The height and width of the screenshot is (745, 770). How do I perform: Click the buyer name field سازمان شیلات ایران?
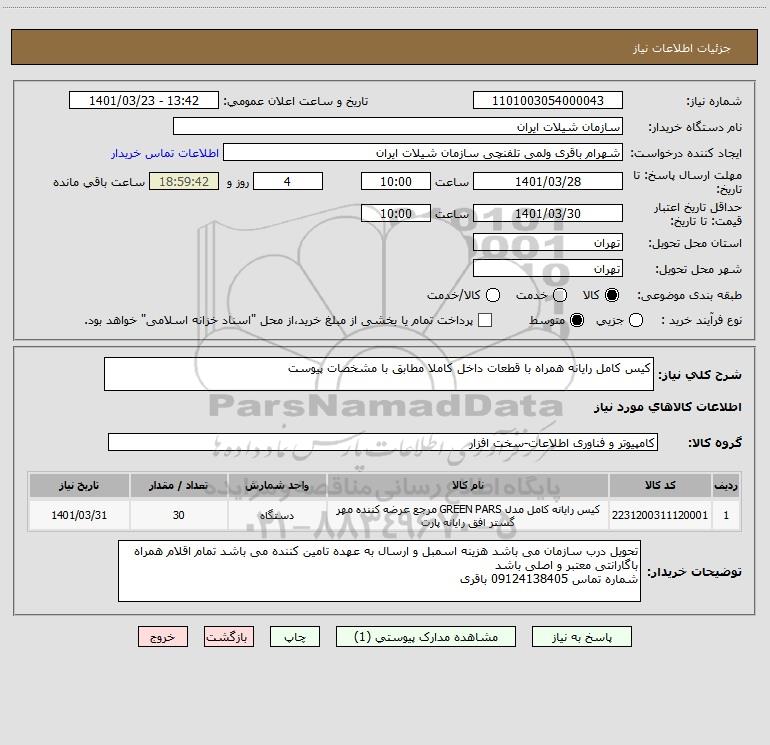[x=398, y=127]
